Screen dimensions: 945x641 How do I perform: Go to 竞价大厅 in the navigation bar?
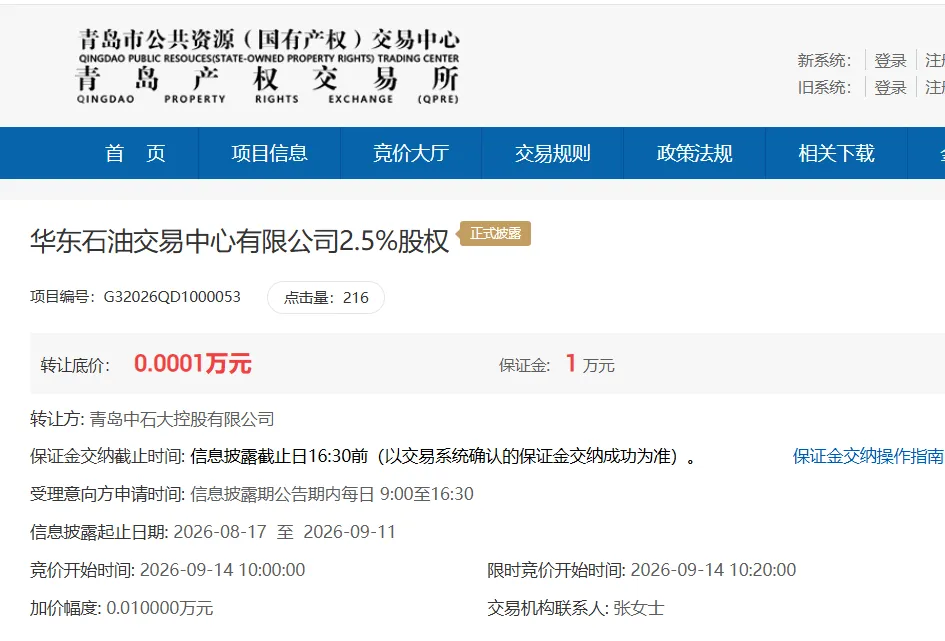click(x=411, y=153)
